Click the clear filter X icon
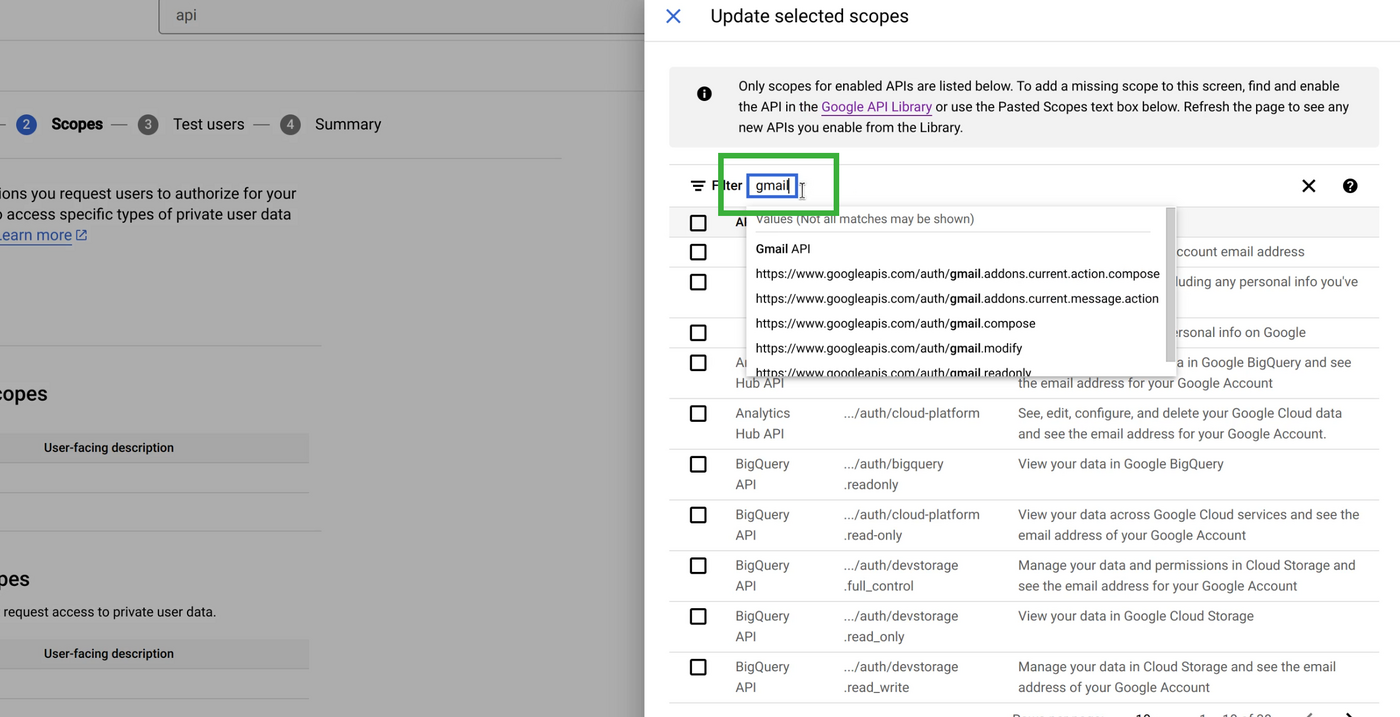Screen dimensions: 1400x717 tap(1309, 185)
